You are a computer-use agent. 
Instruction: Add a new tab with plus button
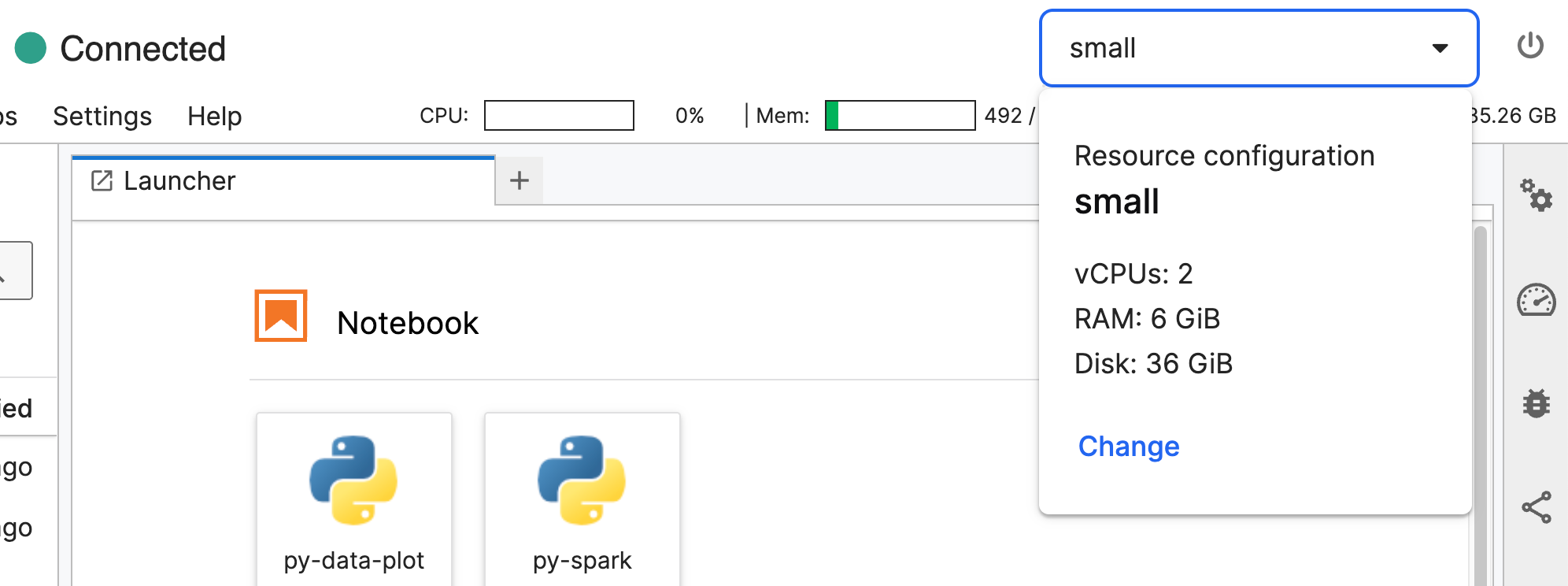pyautogui.click(x=519, y=181)
